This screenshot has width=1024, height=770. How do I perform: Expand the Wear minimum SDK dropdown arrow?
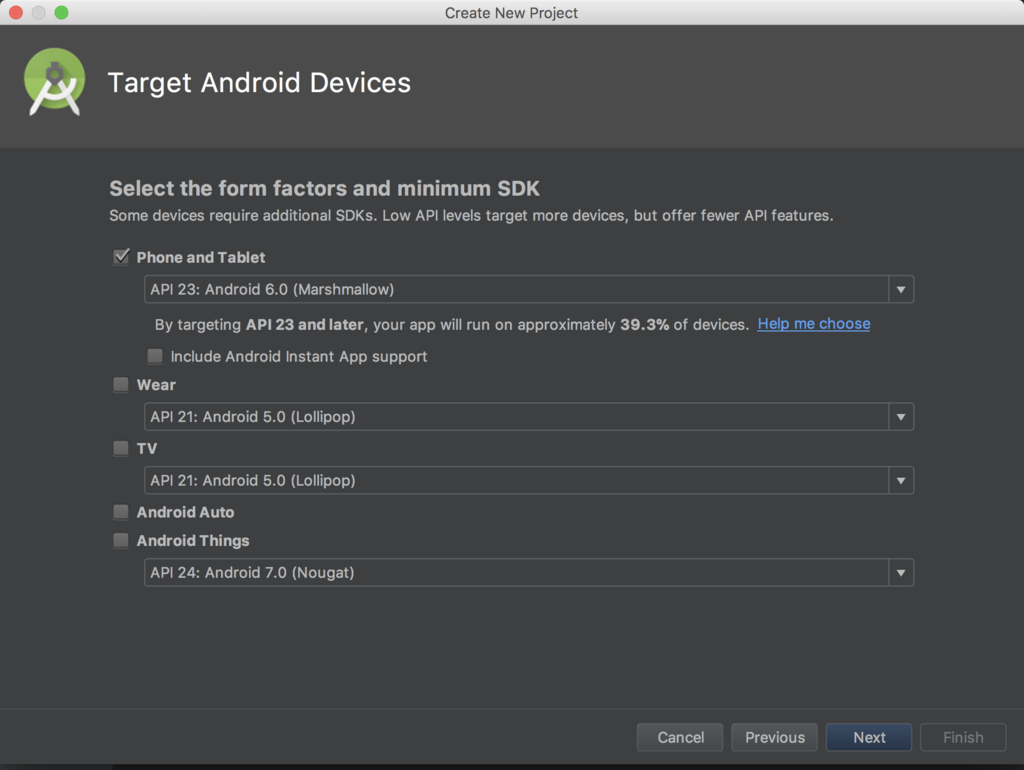901,417
